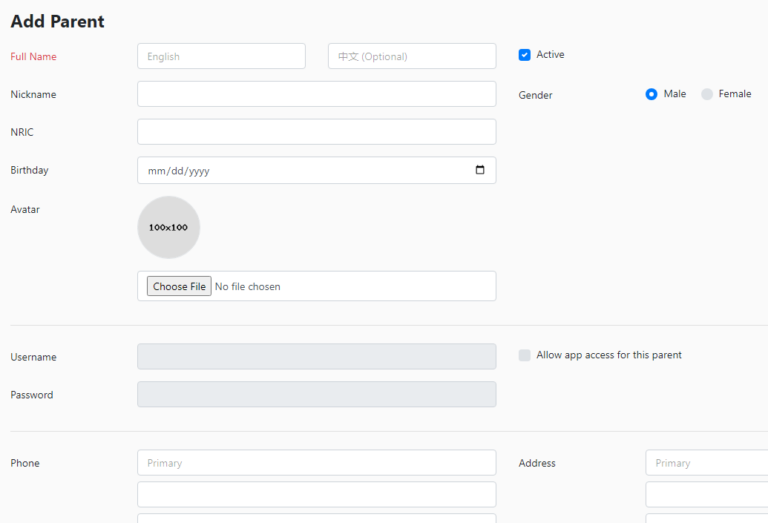Focus the Primary phone number field
This screenshot has width=768, height=523.
(316, 462)
